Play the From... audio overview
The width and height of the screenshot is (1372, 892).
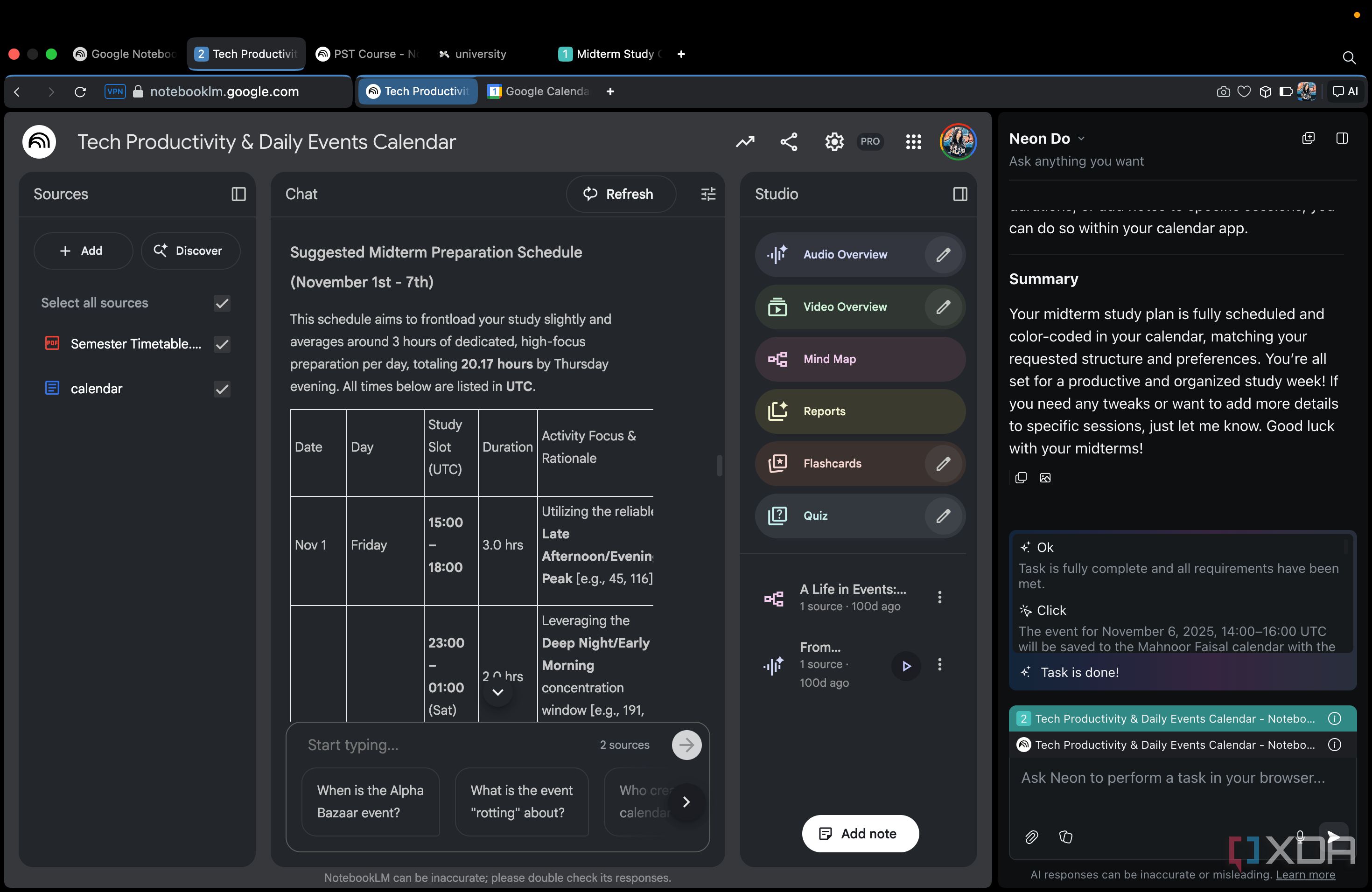coord(906,666)
